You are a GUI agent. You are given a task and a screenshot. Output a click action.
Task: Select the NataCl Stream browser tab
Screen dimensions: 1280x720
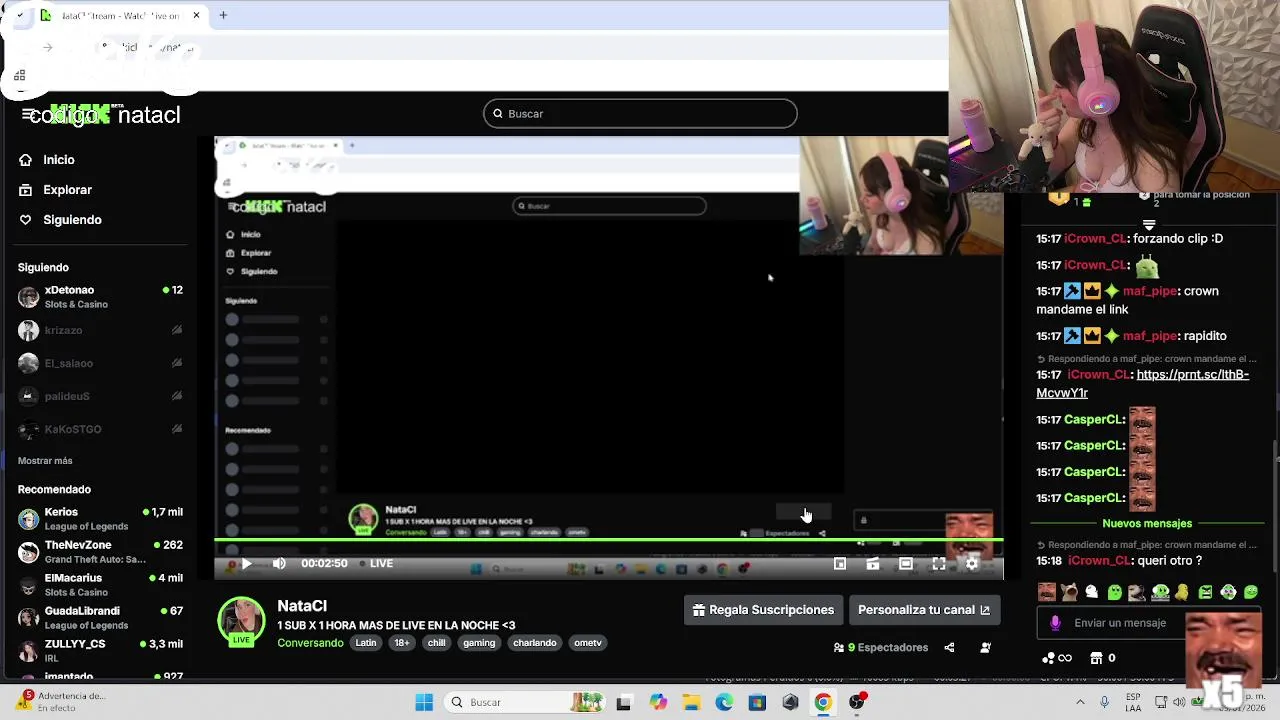[x=120, y=15]
